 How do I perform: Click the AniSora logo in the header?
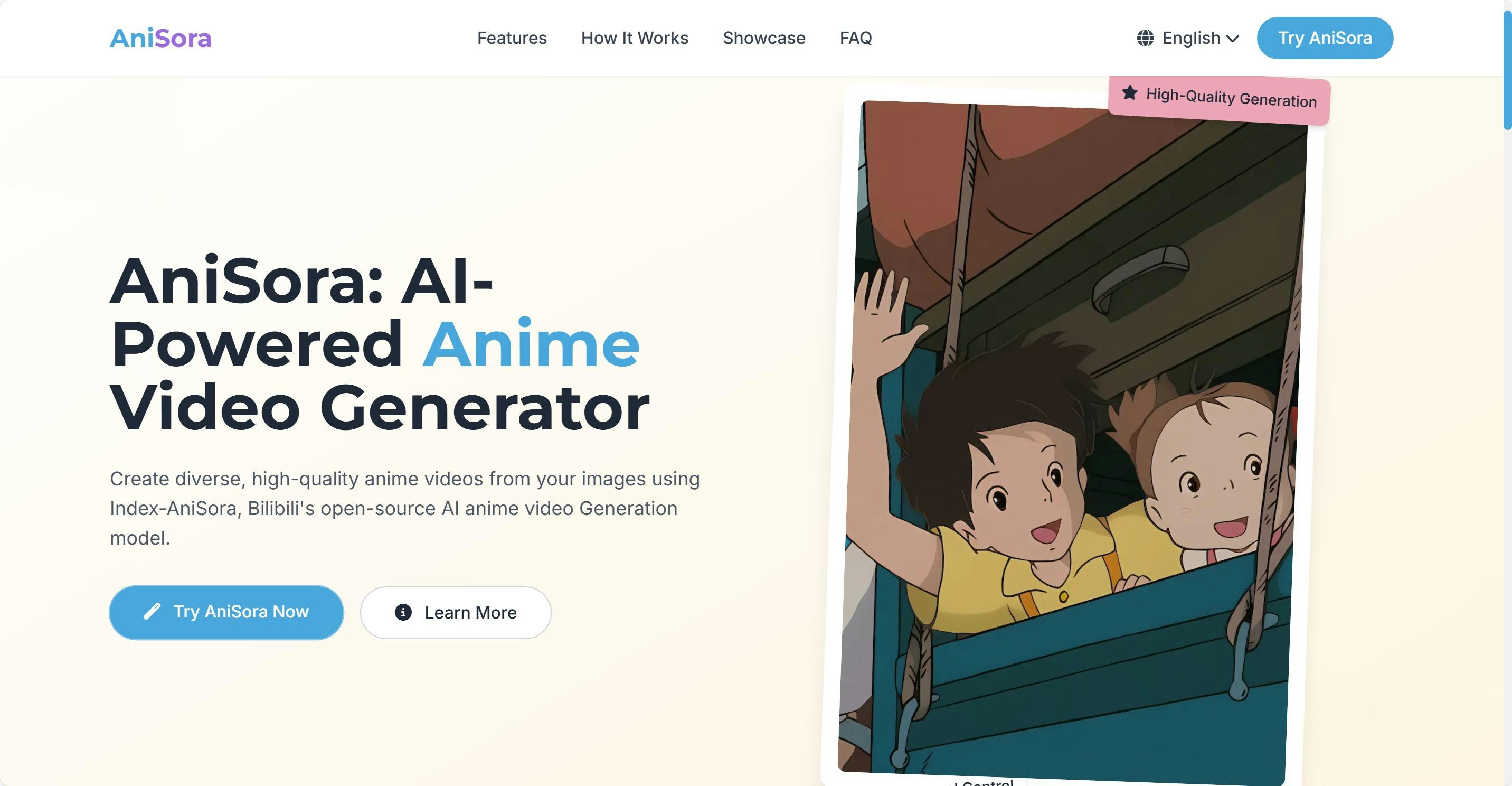(x=160, y=38)
